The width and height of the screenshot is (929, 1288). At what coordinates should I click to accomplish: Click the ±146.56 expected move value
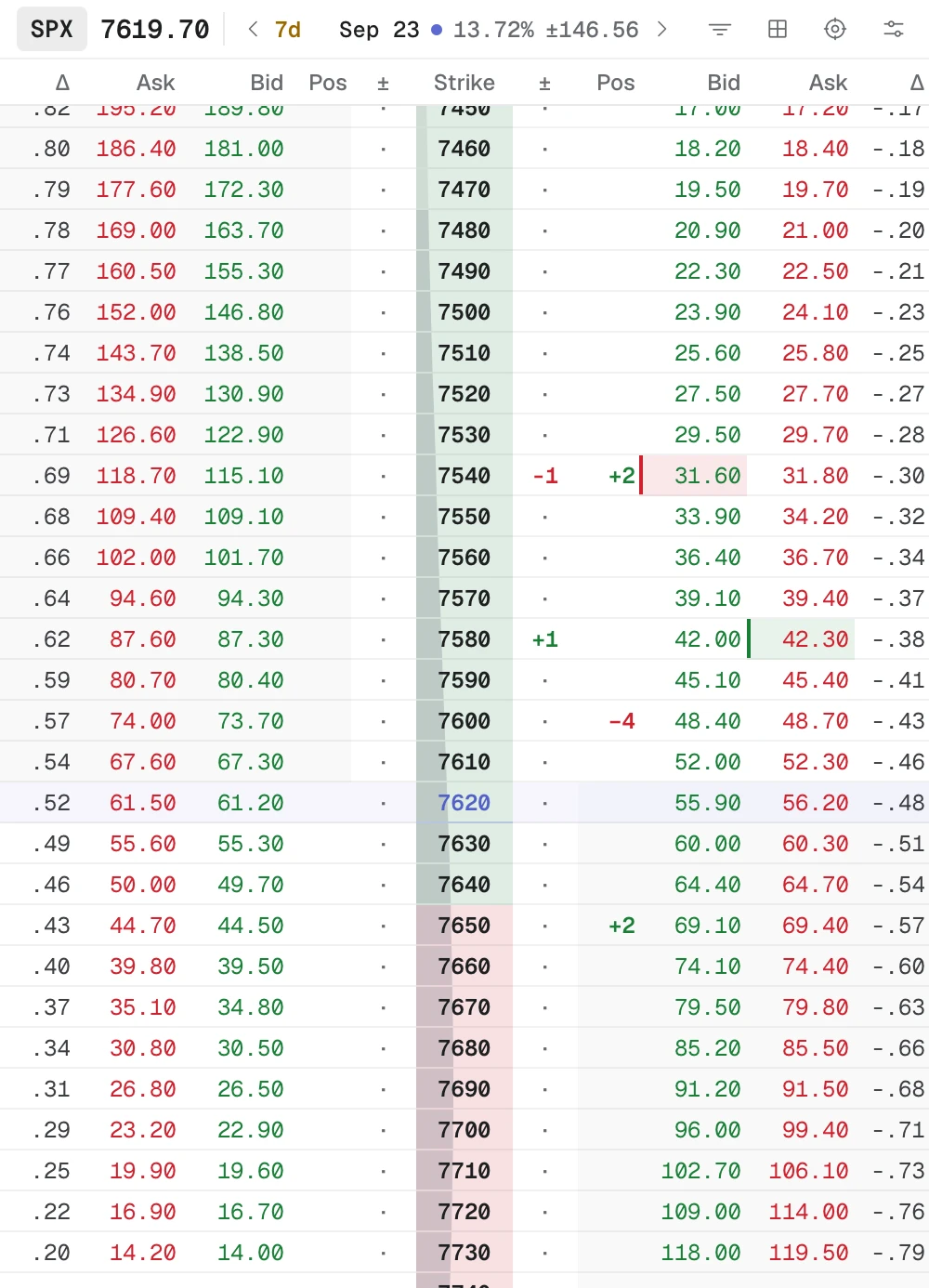pos(592,30)
